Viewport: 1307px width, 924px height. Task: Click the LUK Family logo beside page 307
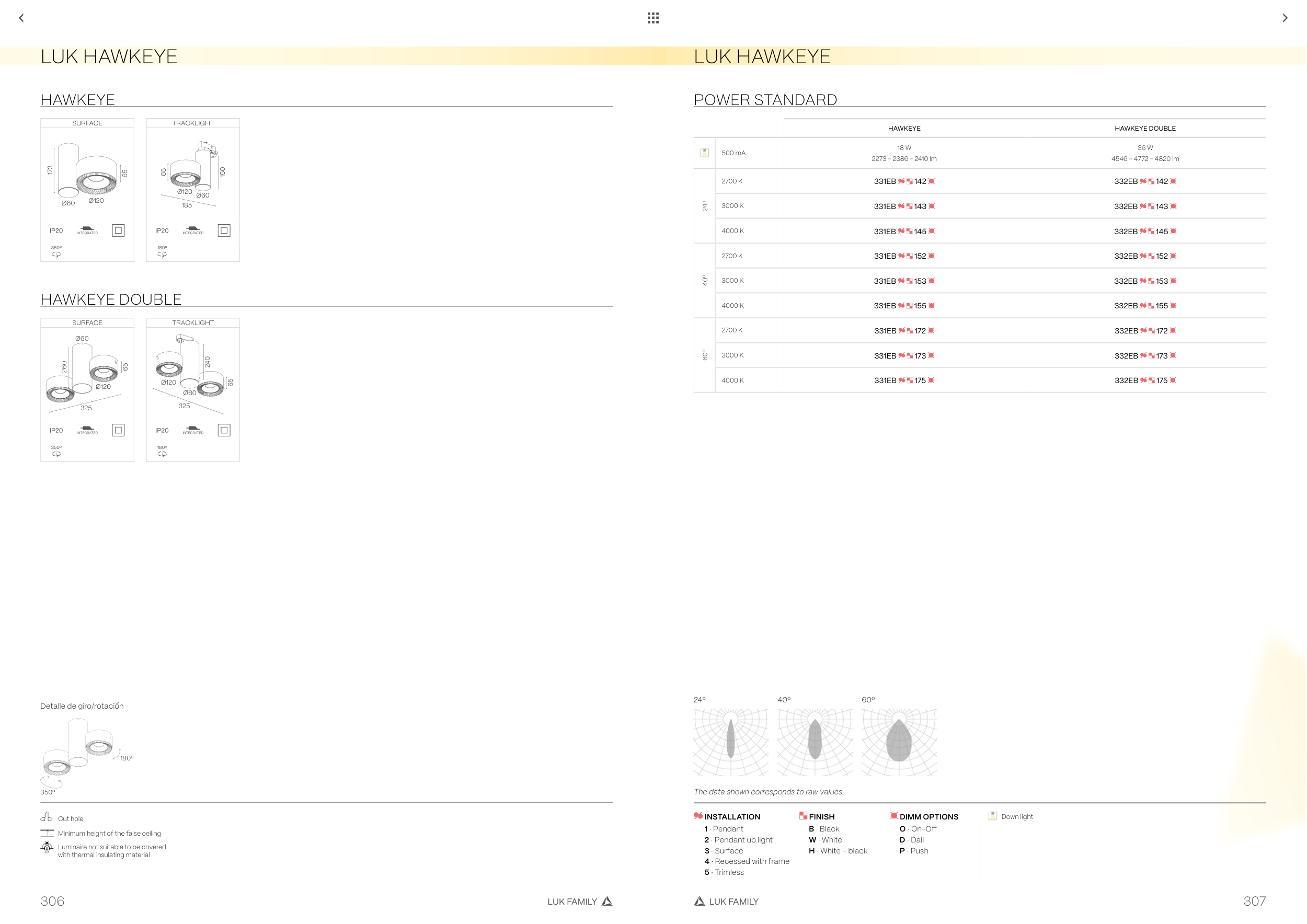tap(699, 901)
